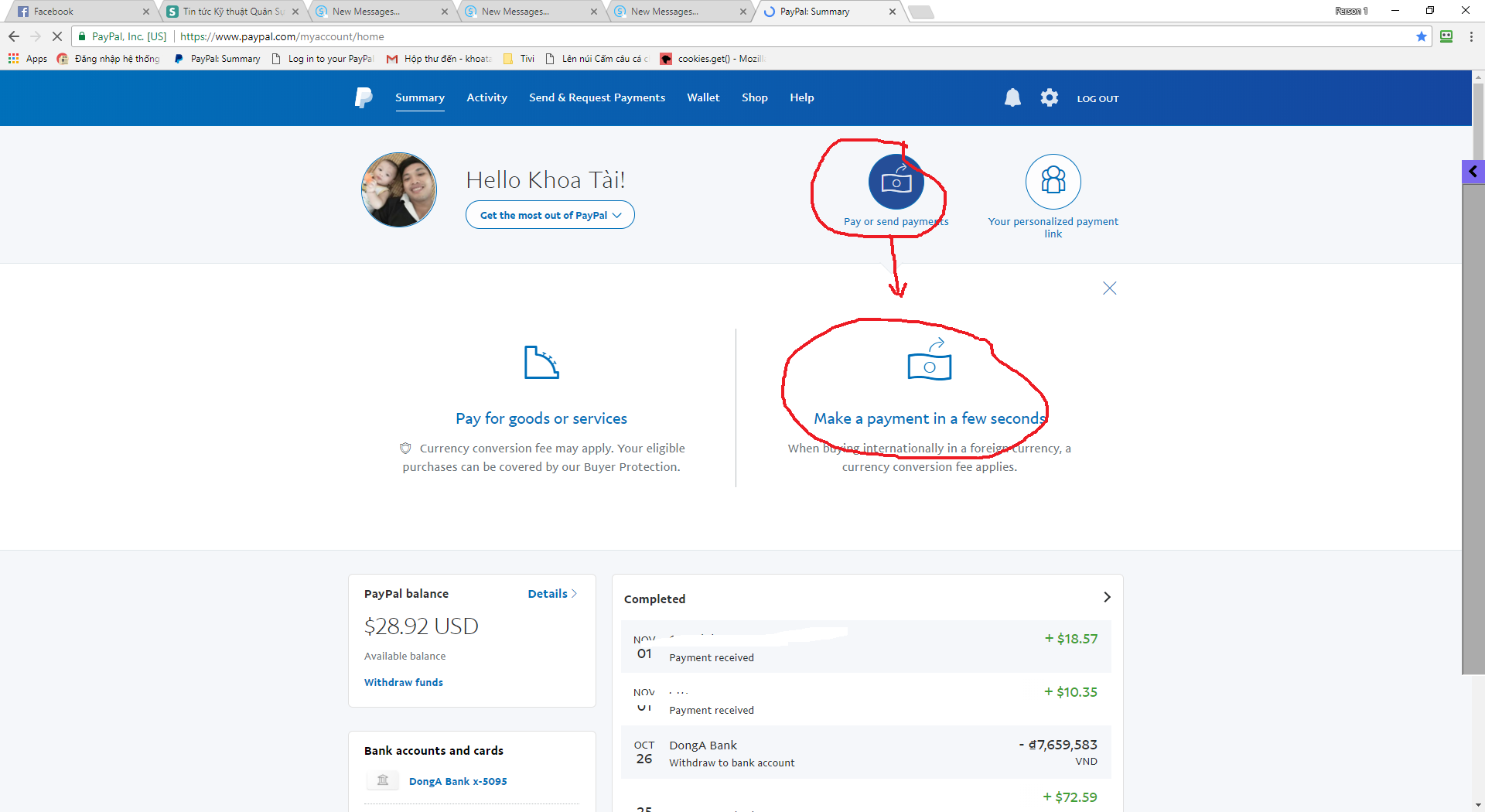Screen dimensions: 1485x812
Task: Click the bookmark star icon
Action: click(x=1421, y=36)
